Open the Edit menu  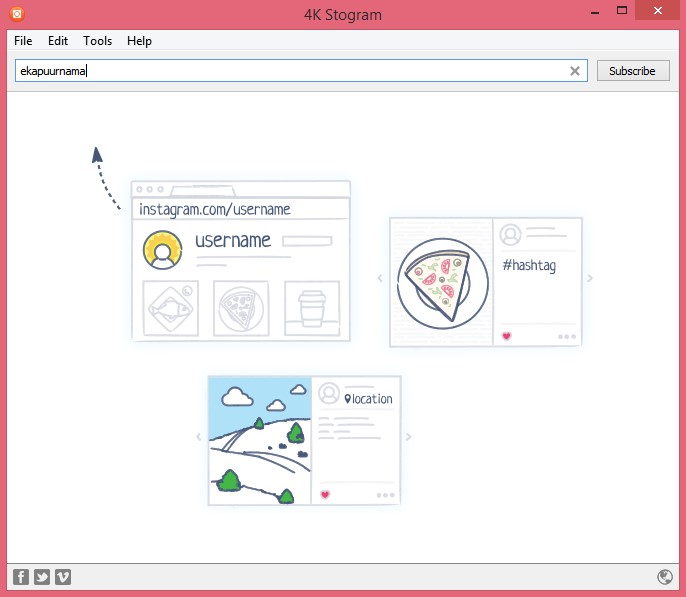58,41
